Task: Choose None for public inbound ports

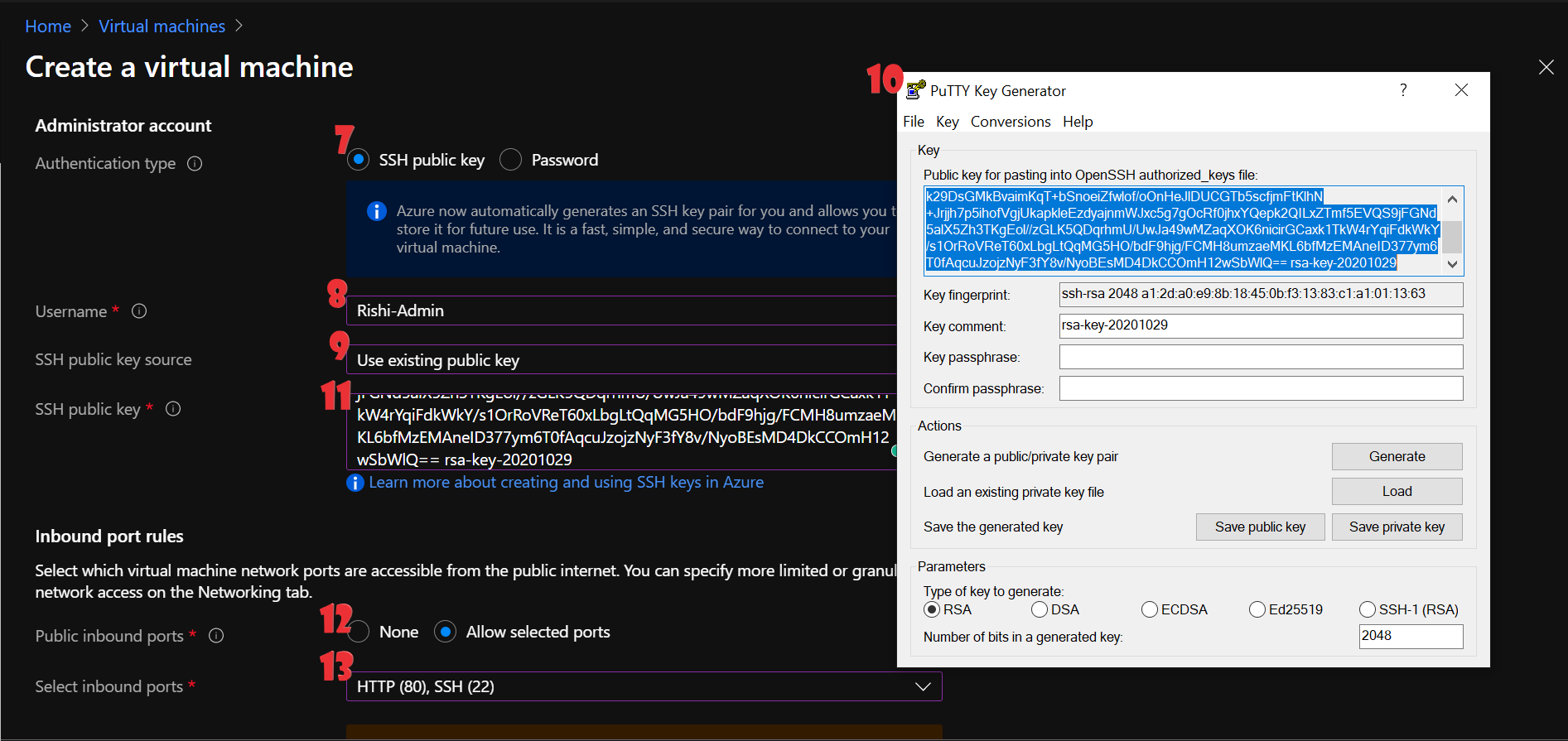Action: pyautogui.click(x=359, y=632)
